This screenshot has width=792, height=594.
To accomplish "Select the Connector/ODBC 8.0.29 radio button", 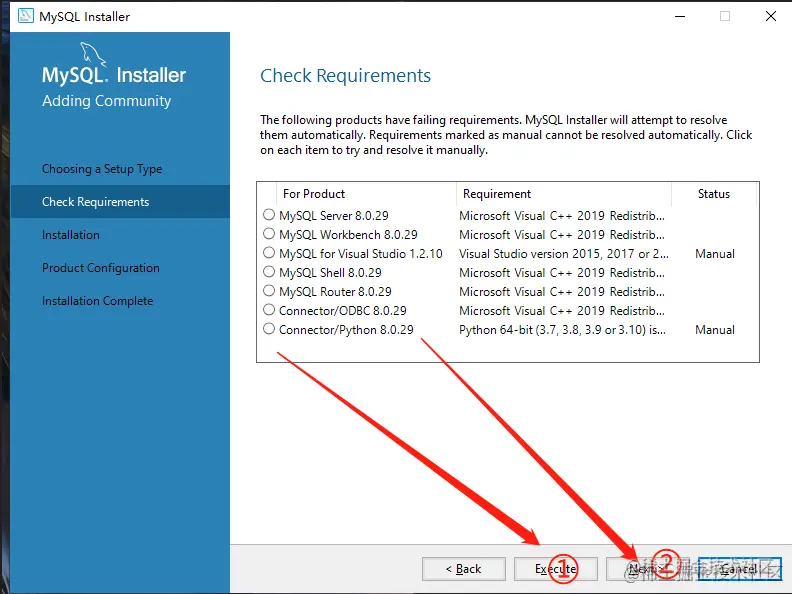I will [x=269, y=310].
